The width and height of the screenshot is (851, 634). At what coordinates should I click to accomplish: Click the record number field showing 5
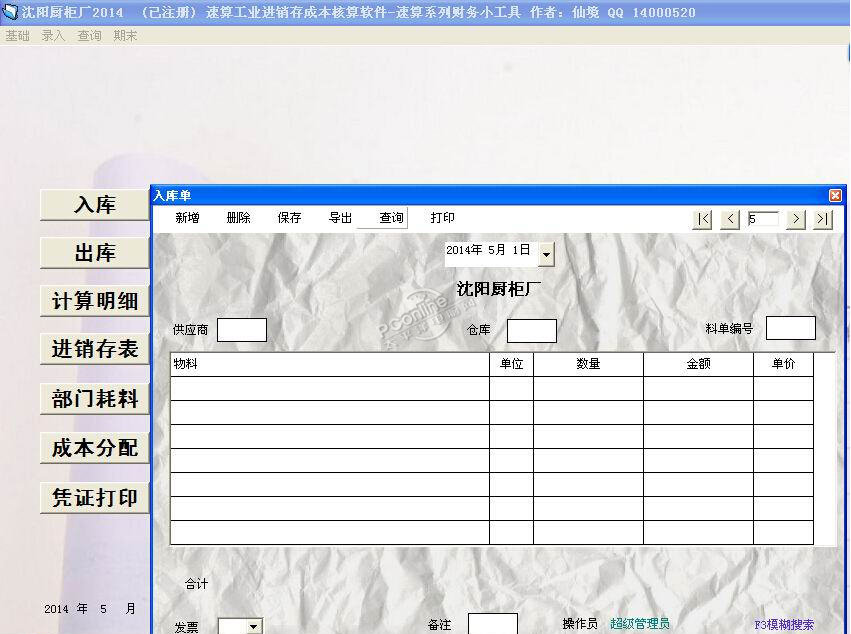[763, 219]
